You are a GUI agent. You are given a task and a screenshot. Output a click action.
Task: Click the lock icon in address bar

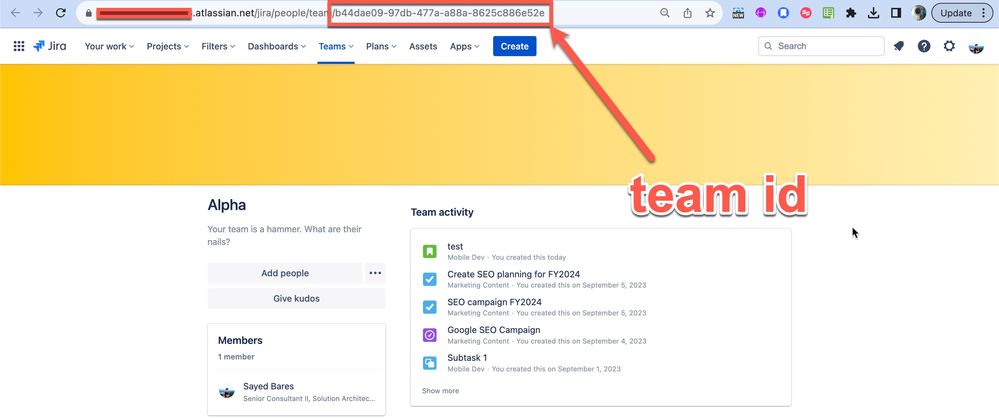click(x=89, y=13)
